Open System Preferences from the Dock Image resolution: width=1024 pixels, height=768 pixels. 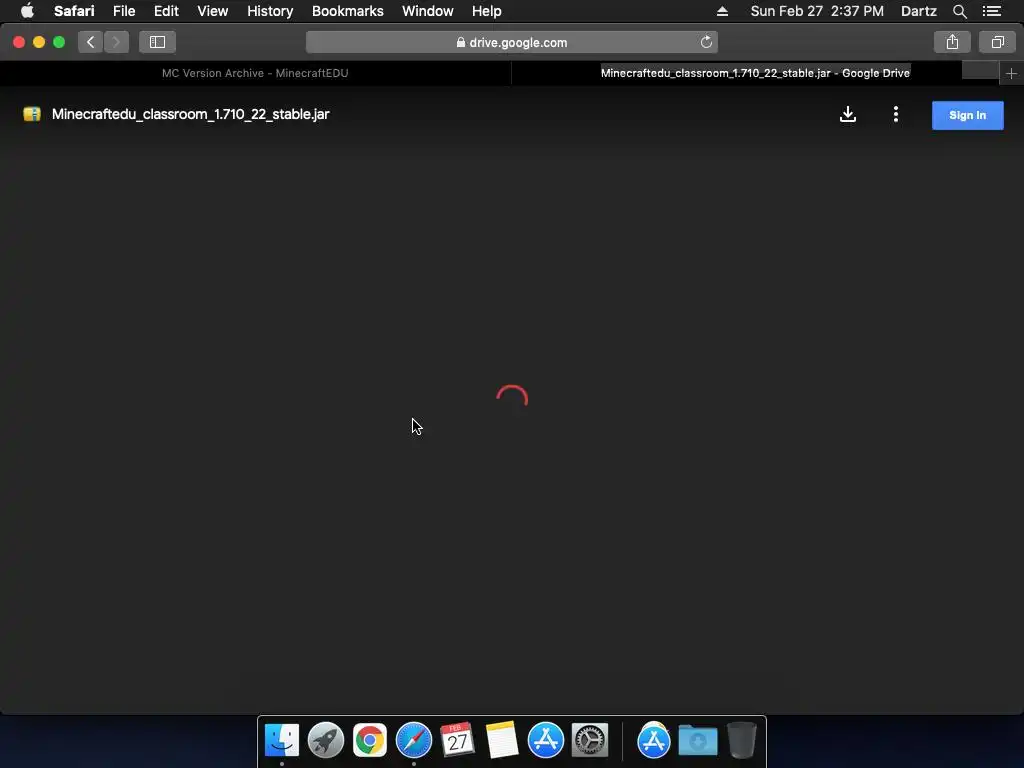pyautogui.click(x=590, y=740)
